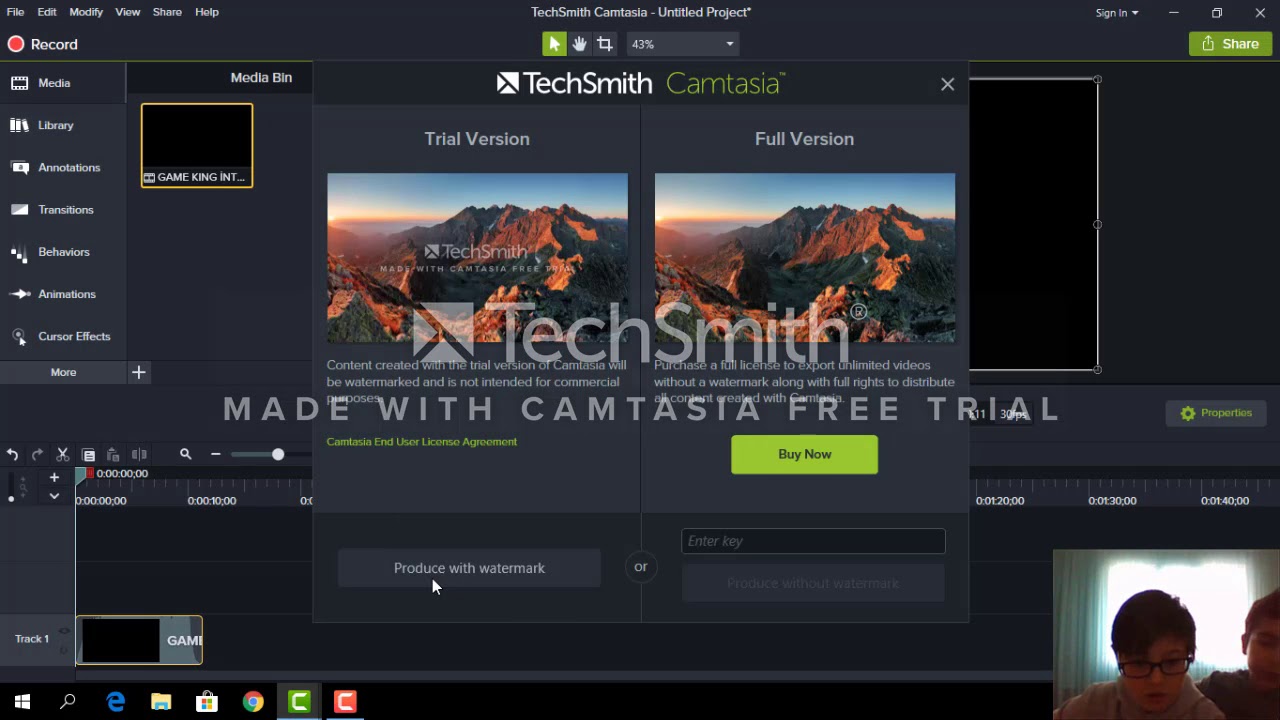Screen dimensions: 1280x720
Task: Select the arrow Edit mode tool
Action: click(x=554, y=44)
